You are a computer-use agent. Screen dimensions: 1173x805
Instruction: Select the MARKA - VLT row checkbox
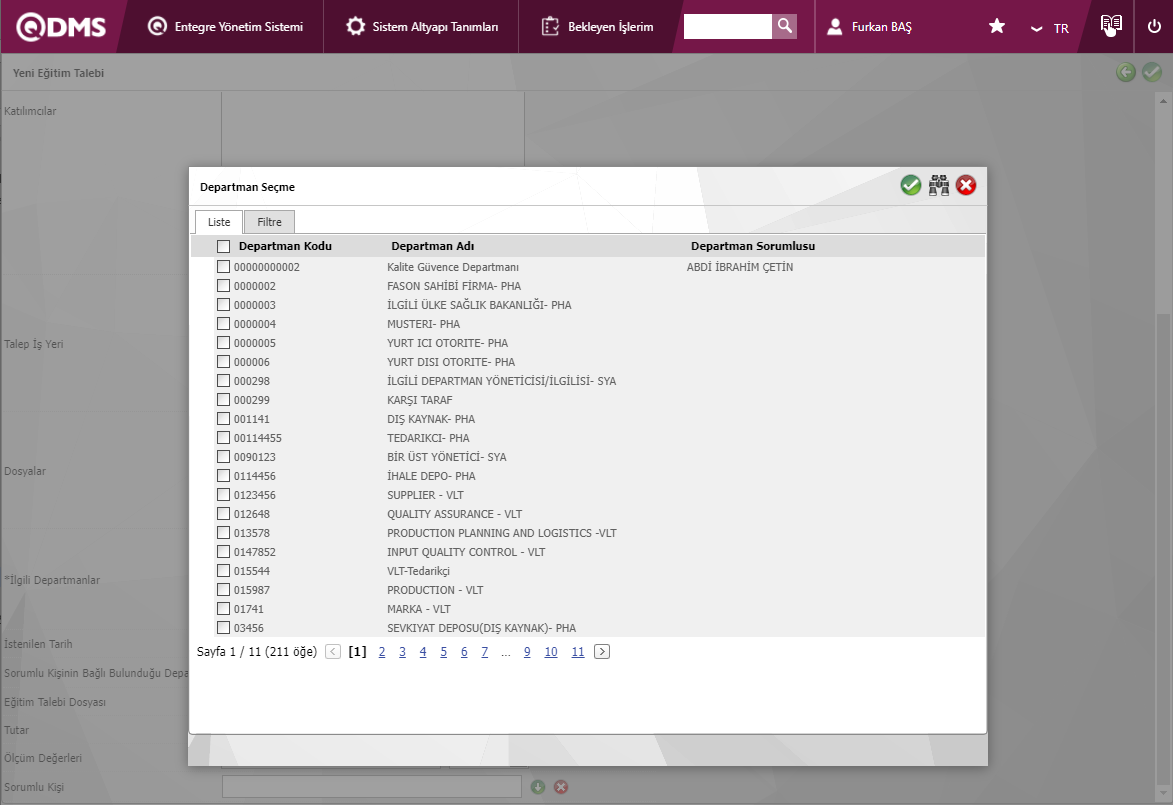223,609
